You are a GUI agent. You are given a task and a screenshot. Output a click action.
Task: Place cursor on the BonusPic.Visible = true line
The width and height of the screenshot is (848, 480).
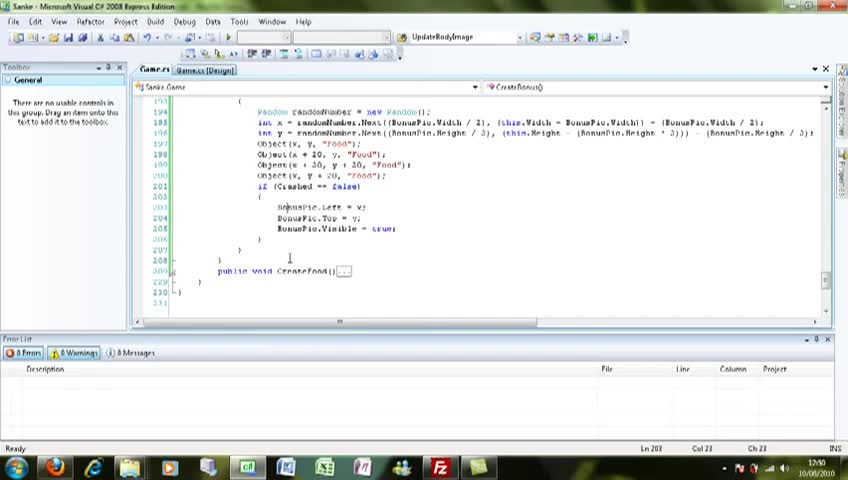(336, 229)
